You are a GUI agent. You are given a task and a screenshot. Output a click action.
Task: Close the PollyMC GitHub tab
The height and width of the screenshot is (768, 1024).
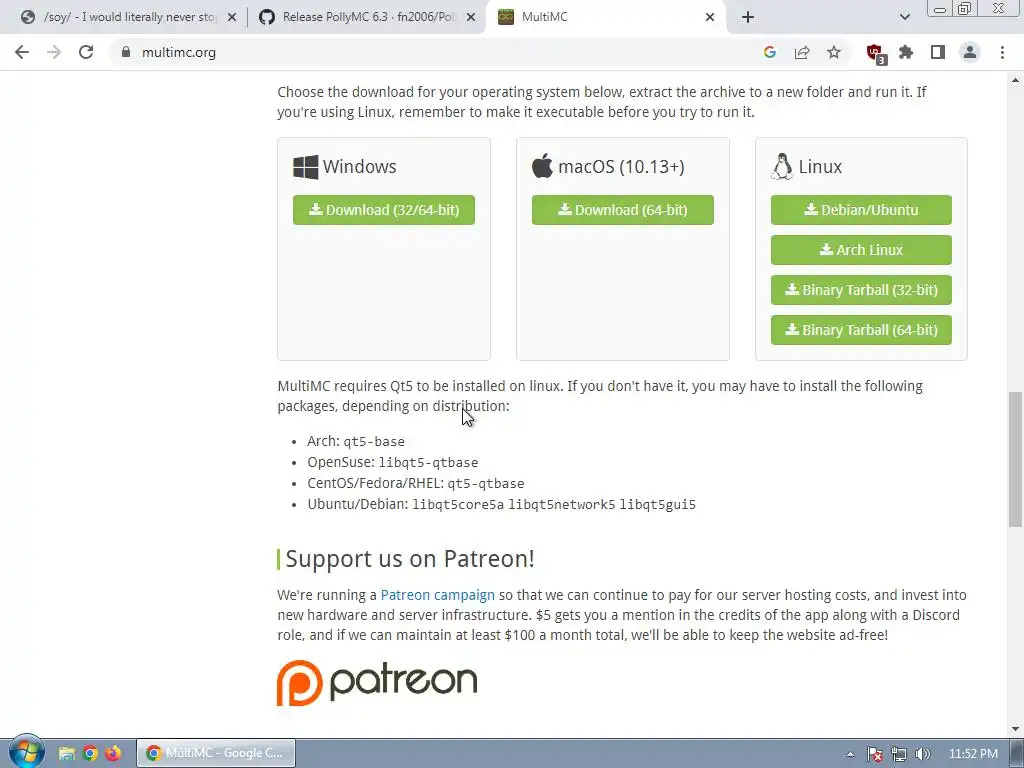tap(470, 18)
